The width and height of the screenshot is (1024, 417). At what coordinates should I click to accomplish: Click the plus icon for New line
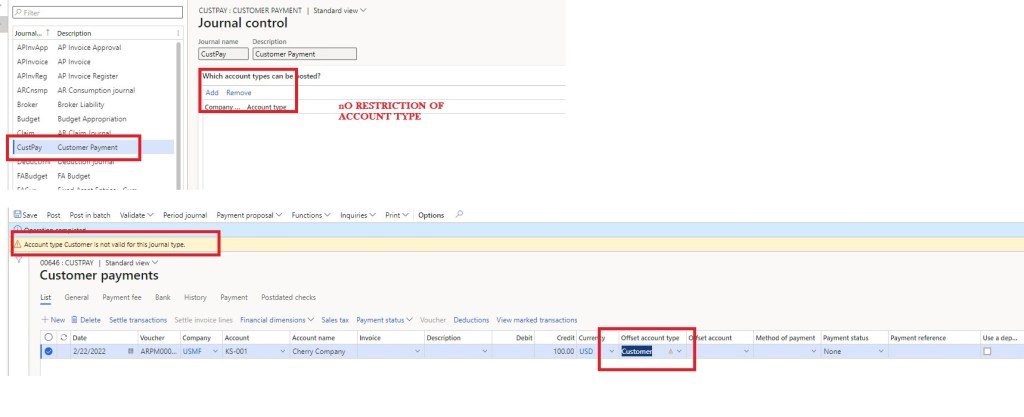click(x=44, y=320)
